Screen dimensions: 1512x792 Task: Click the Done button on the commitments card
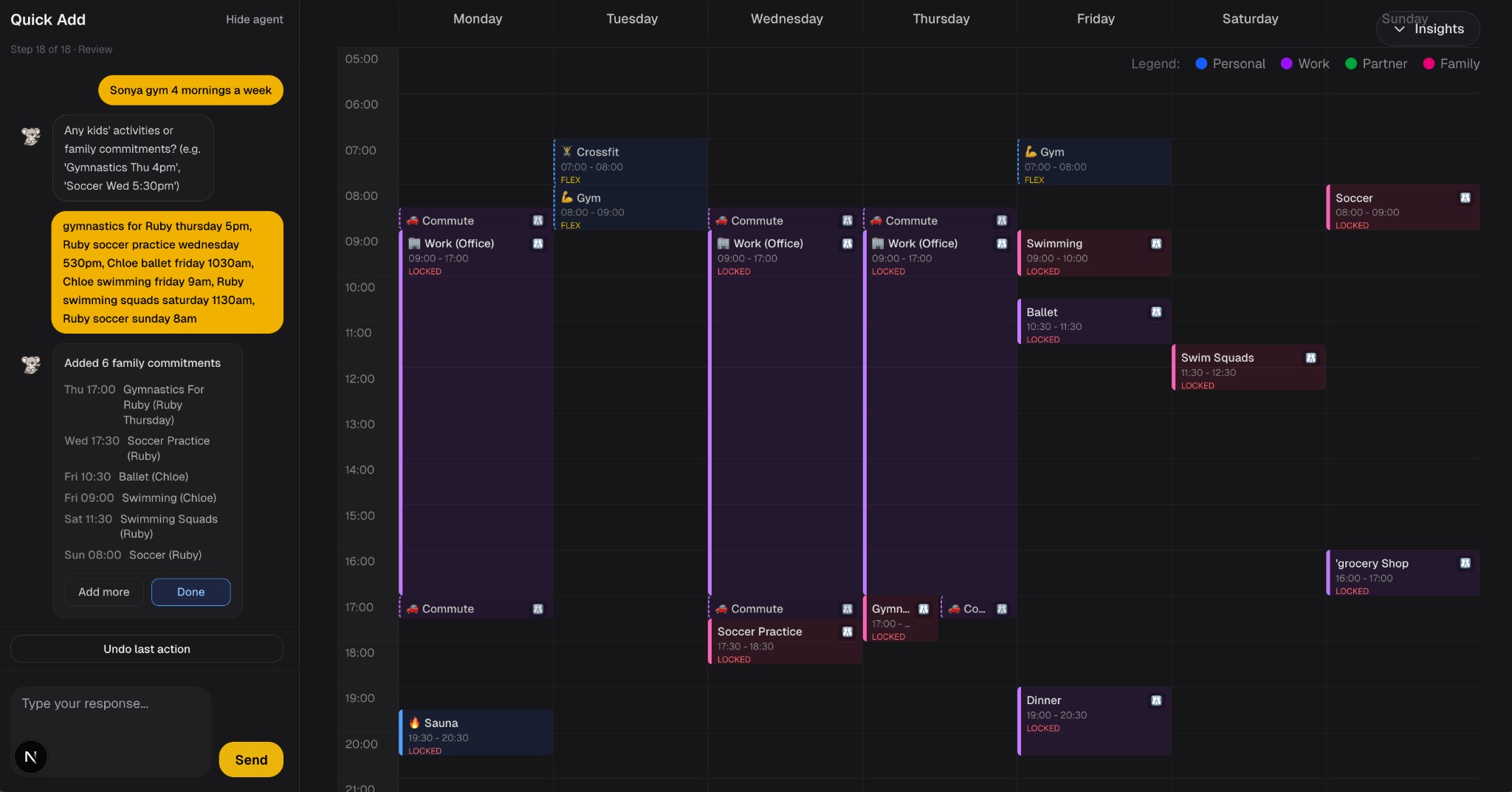point(190,592)
